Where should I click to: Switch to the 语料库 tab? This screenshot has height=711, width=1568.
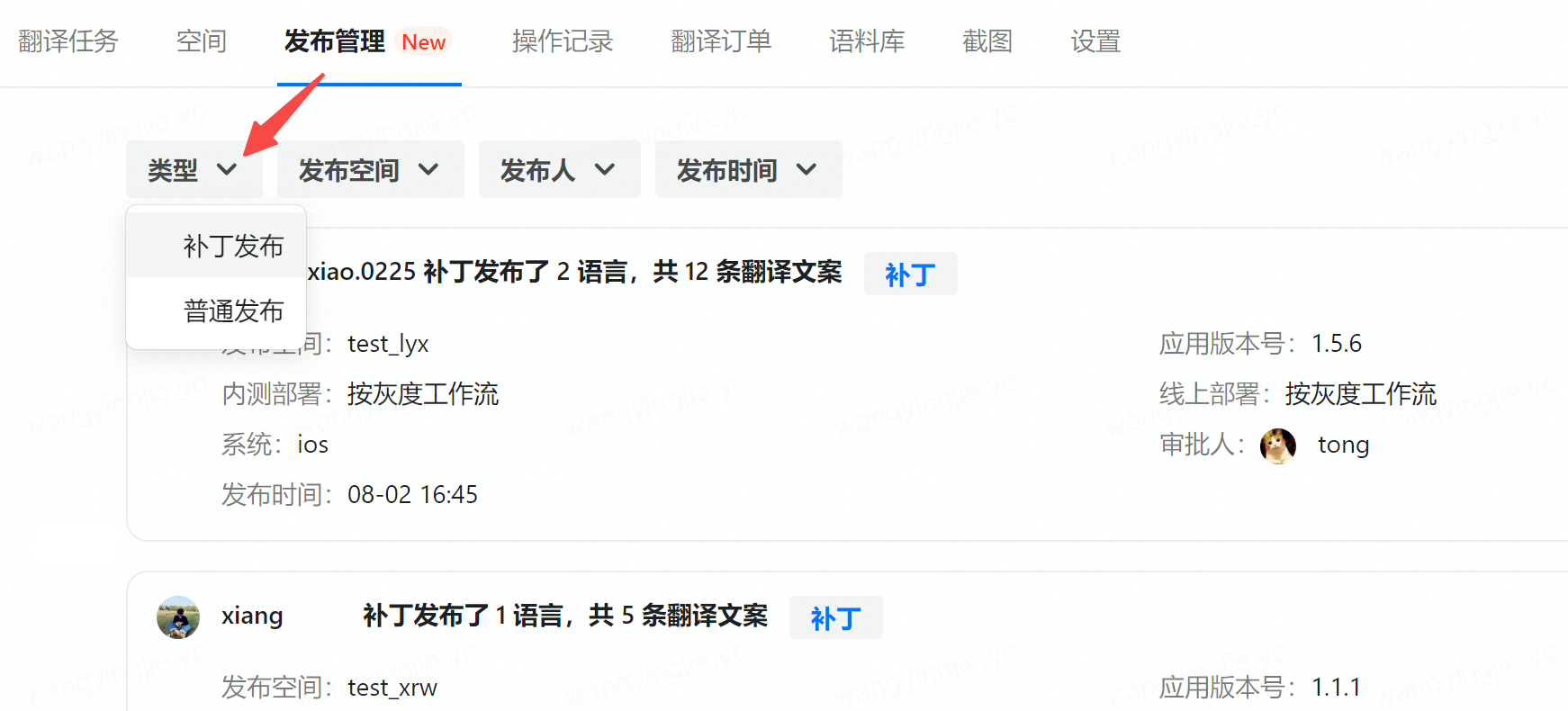tap(866, 41)
